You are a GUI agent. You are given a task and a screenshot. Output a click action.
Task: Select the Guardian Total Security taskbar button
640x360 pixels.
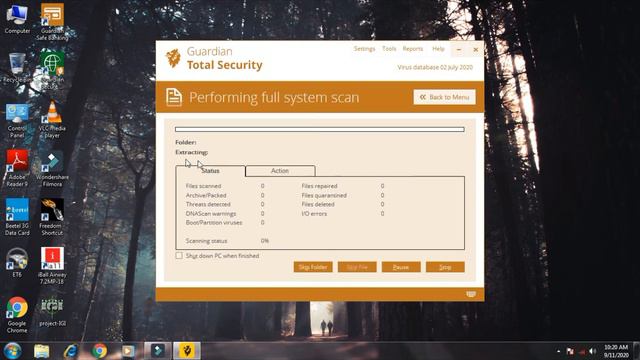point(187,351)
